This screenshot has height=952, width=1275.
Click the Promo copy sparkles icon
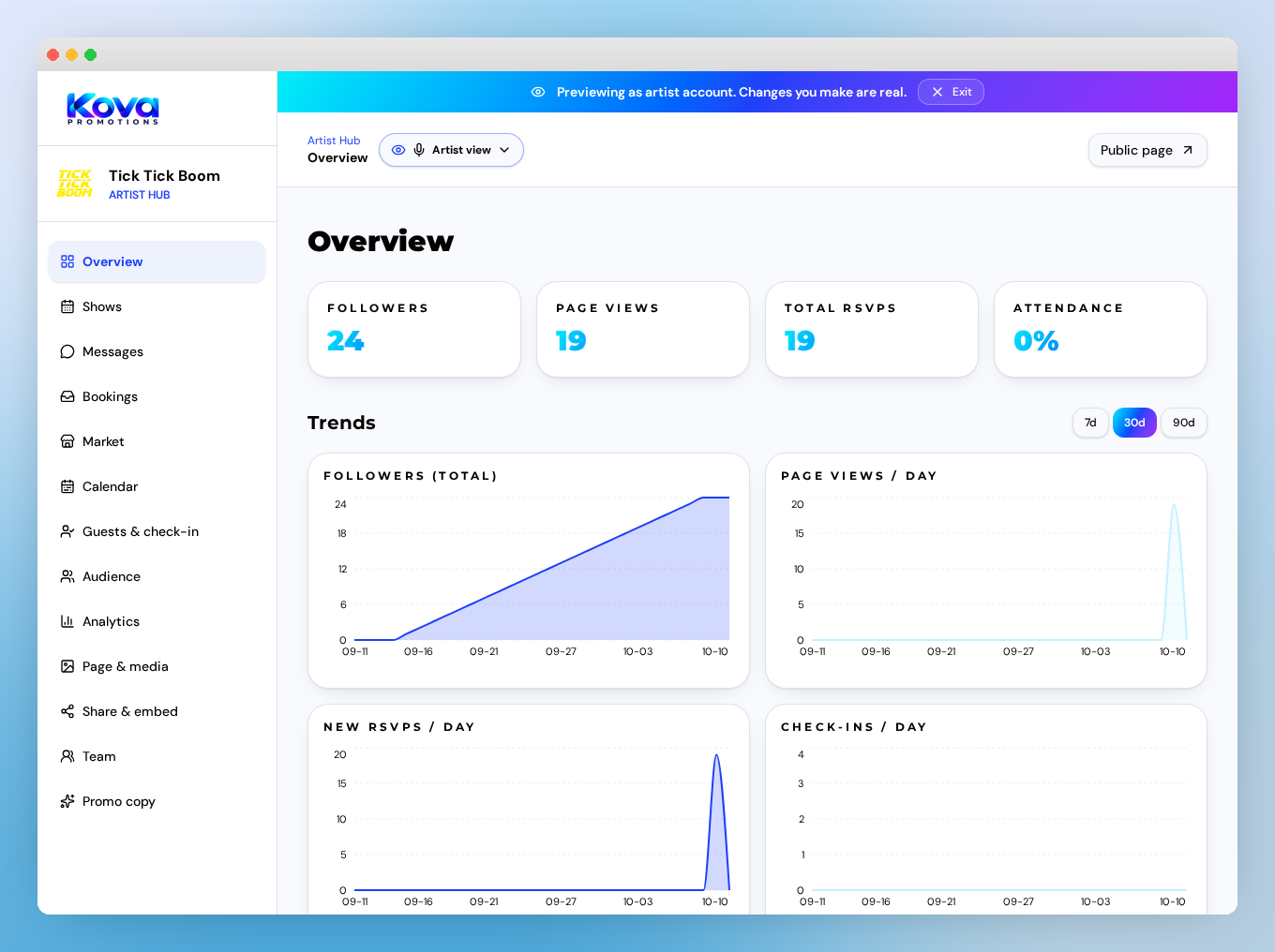point(67,801)
